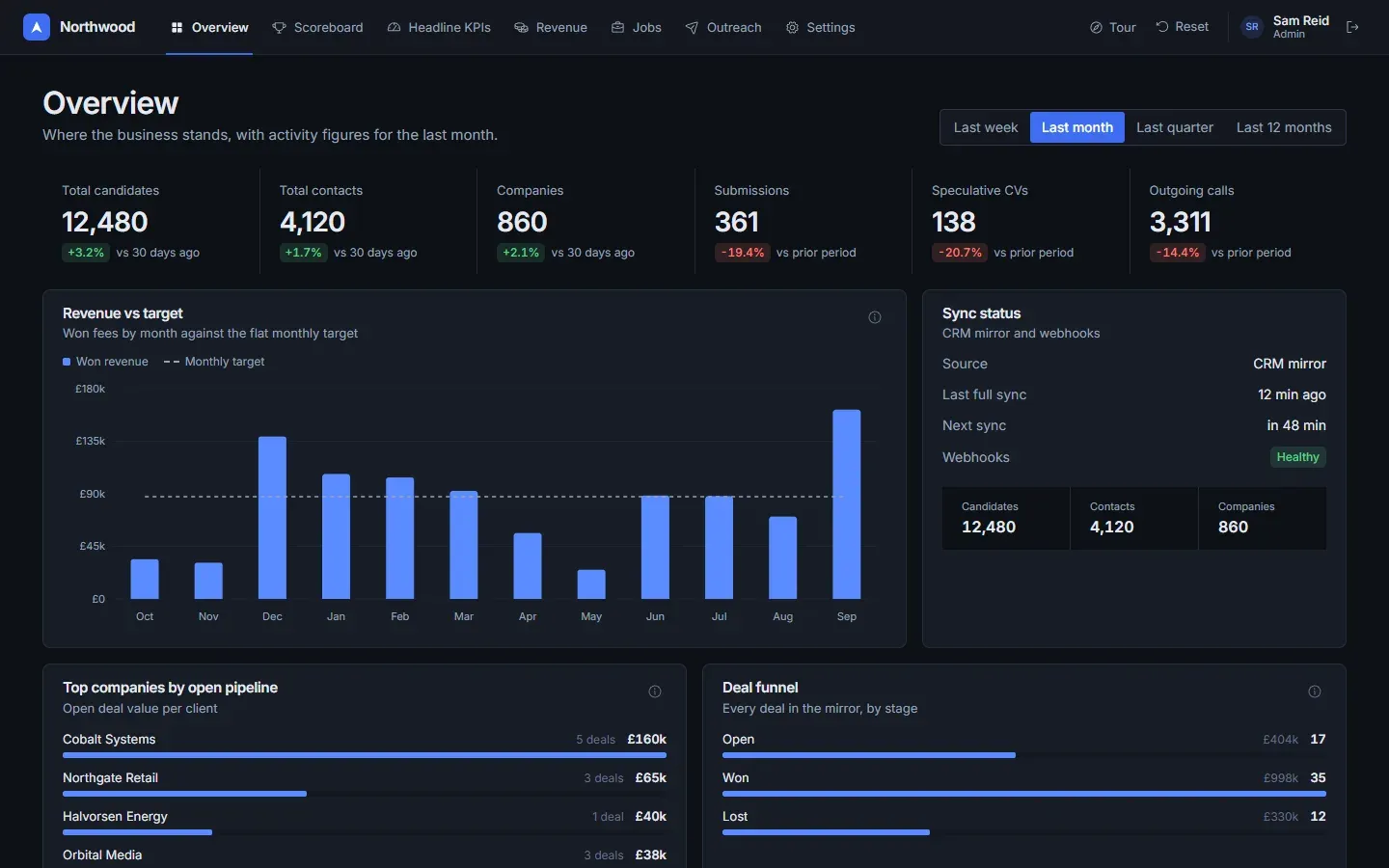The height and width of the screenshot is (868, 1389).
Task: Select the Last 12 months period
Action: click(x=1284, y=127)
